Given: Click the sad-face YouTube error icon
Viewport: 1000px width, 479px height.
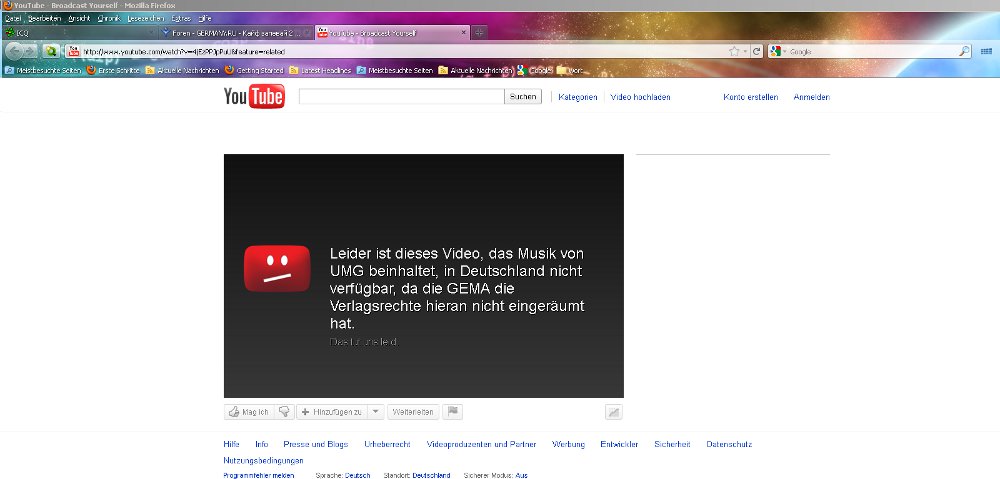Looking at the screenshot, I should (x=277, y=269).
